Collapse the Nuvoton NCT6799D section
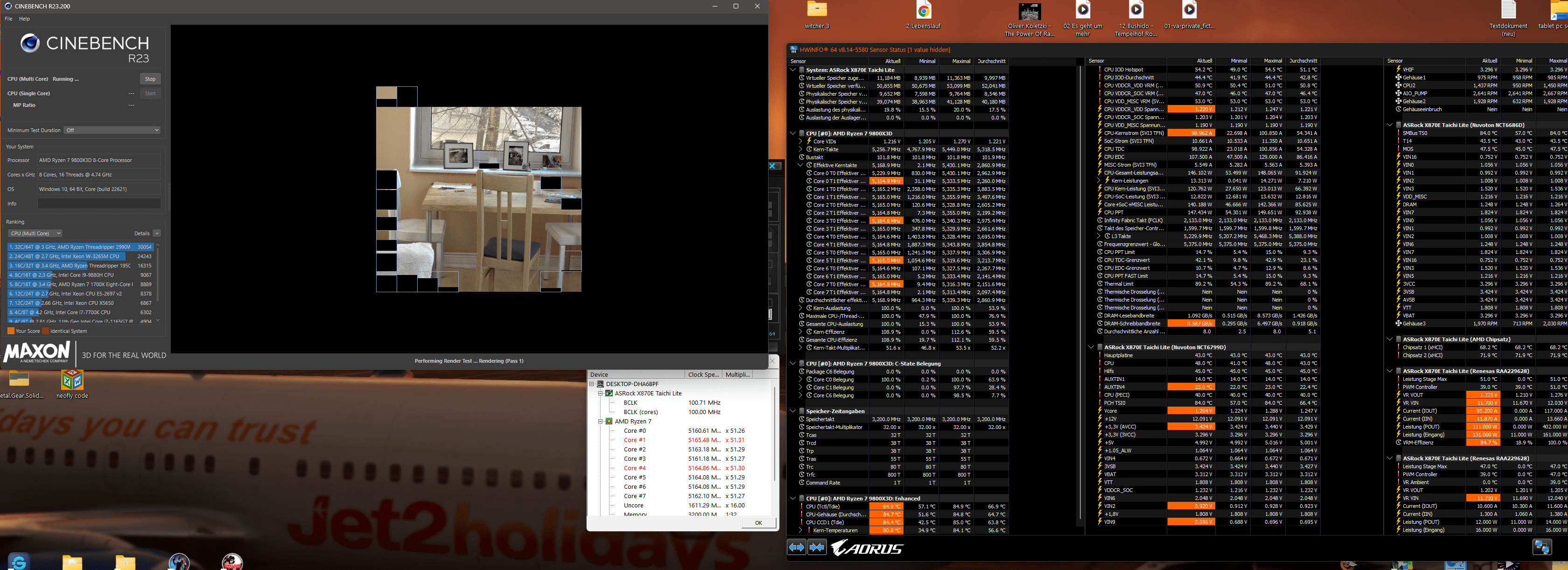The width and height of the screenshot is (1568, 570). pos(1092,347)
